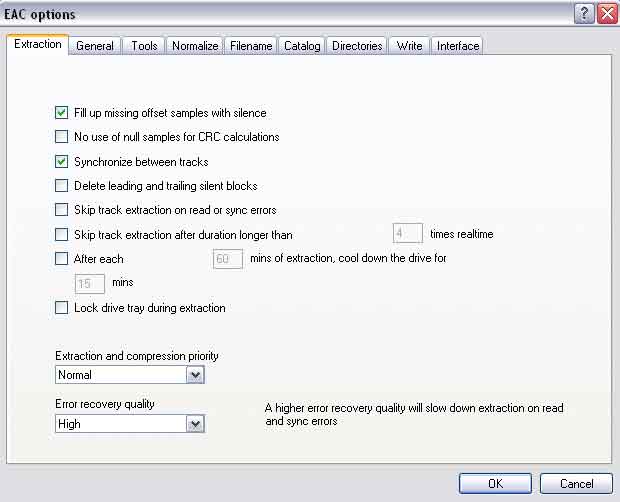This screenshot has width=620, height=502.
Task: Open the Directories tab
Action: [357, 46]
